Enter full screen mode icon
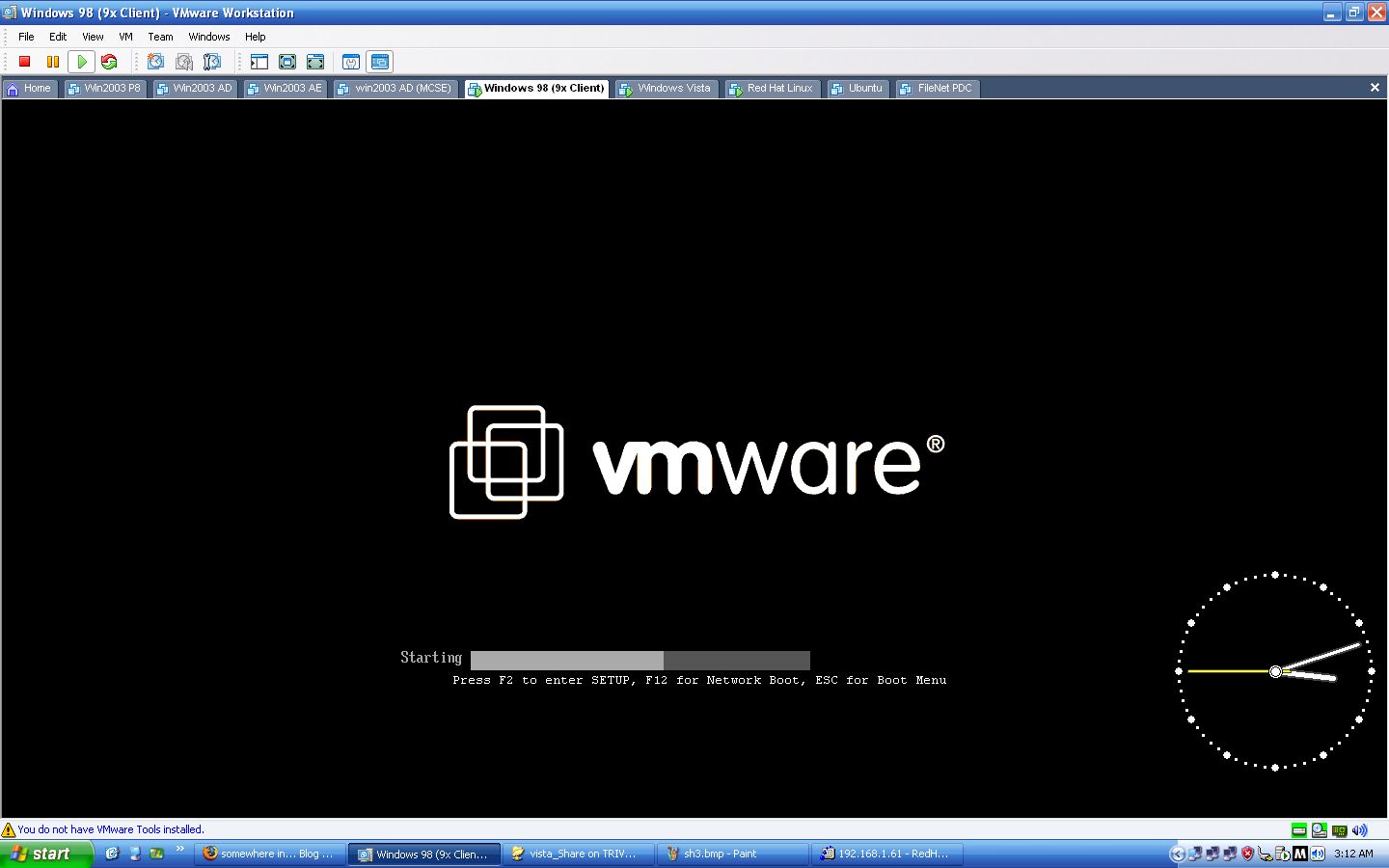 [286, 62]
